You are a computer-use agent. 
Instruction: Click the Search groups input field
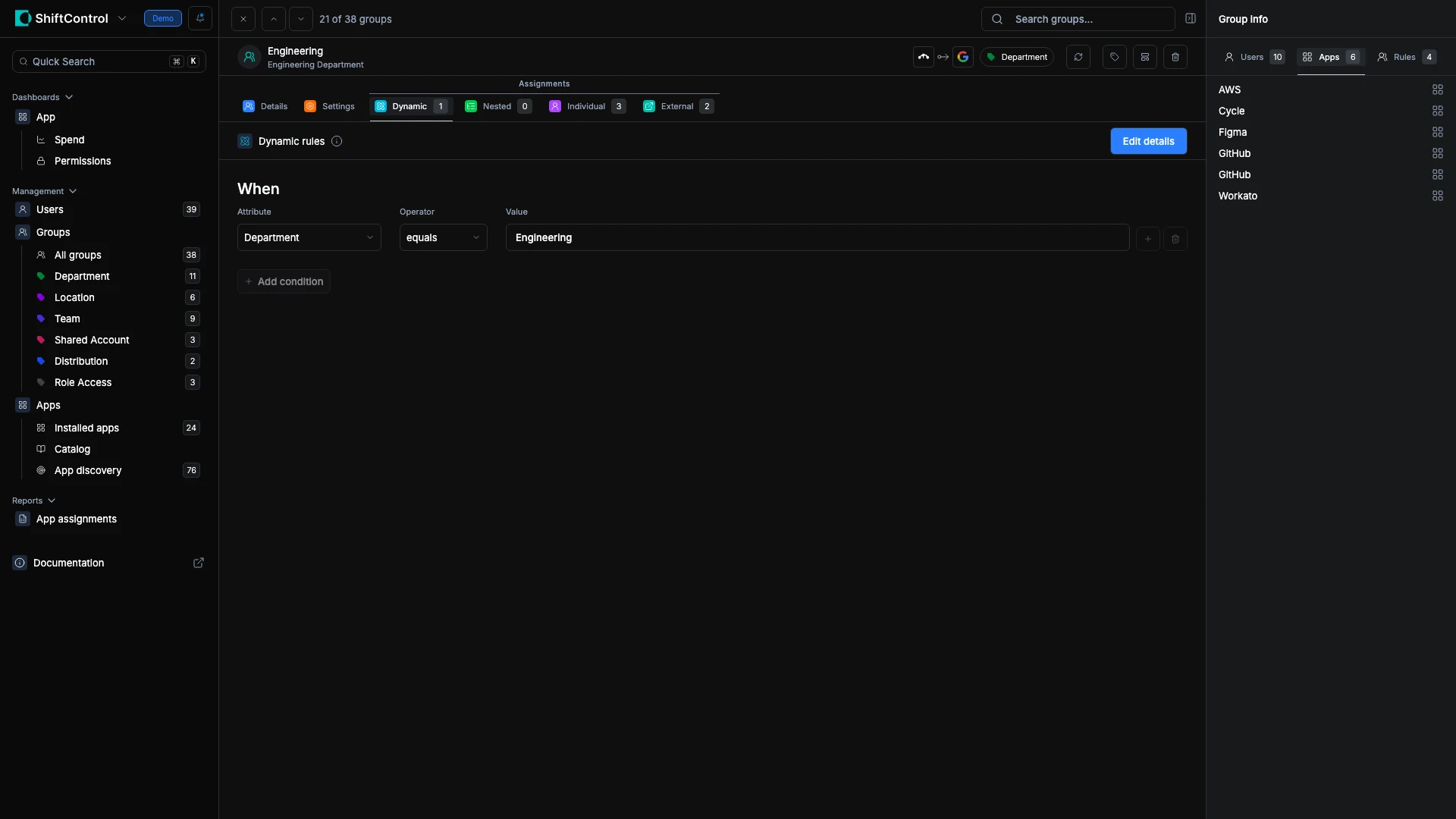(x=1078, y=19)
